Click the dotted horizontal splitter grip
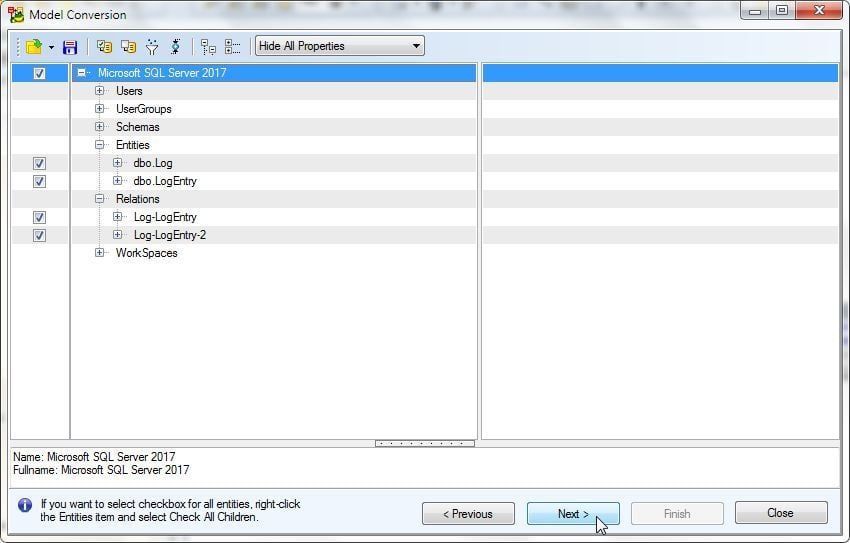This screenshot has width=850, height=543. pyautogui.click(x=424, y=443)
